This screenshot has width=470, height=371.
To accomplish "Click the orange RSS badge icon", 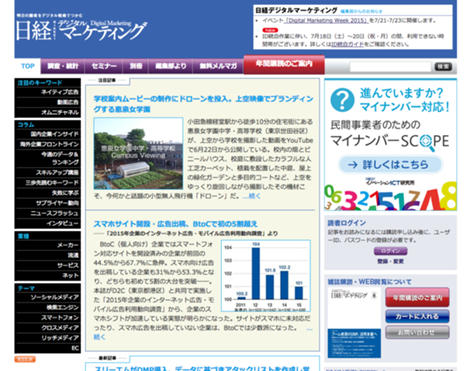I will (25, 359).
